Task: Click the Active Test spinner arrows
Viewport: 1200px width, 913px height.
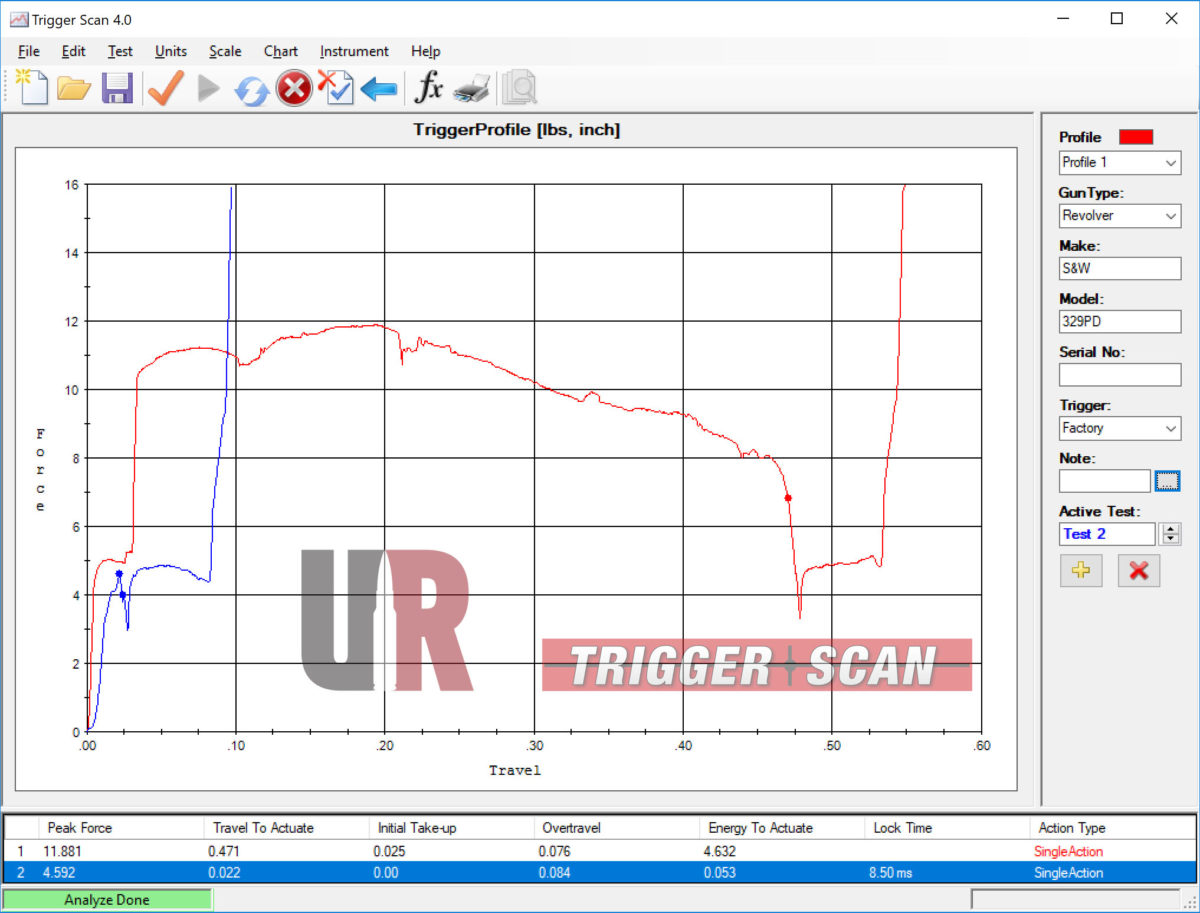Action: pyautogui.click(x=1170, y=534)
